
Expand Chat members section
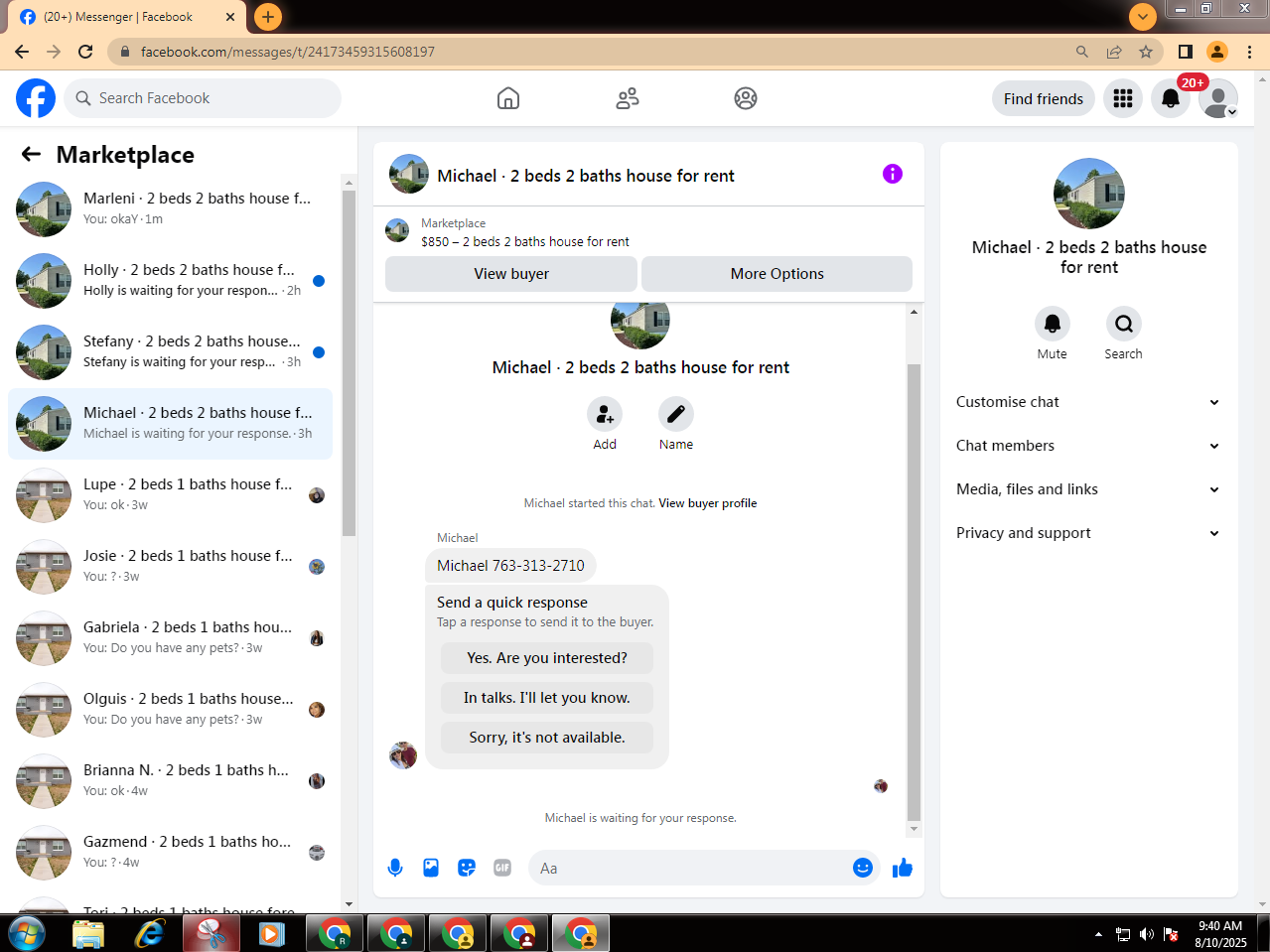[1088, 446]
